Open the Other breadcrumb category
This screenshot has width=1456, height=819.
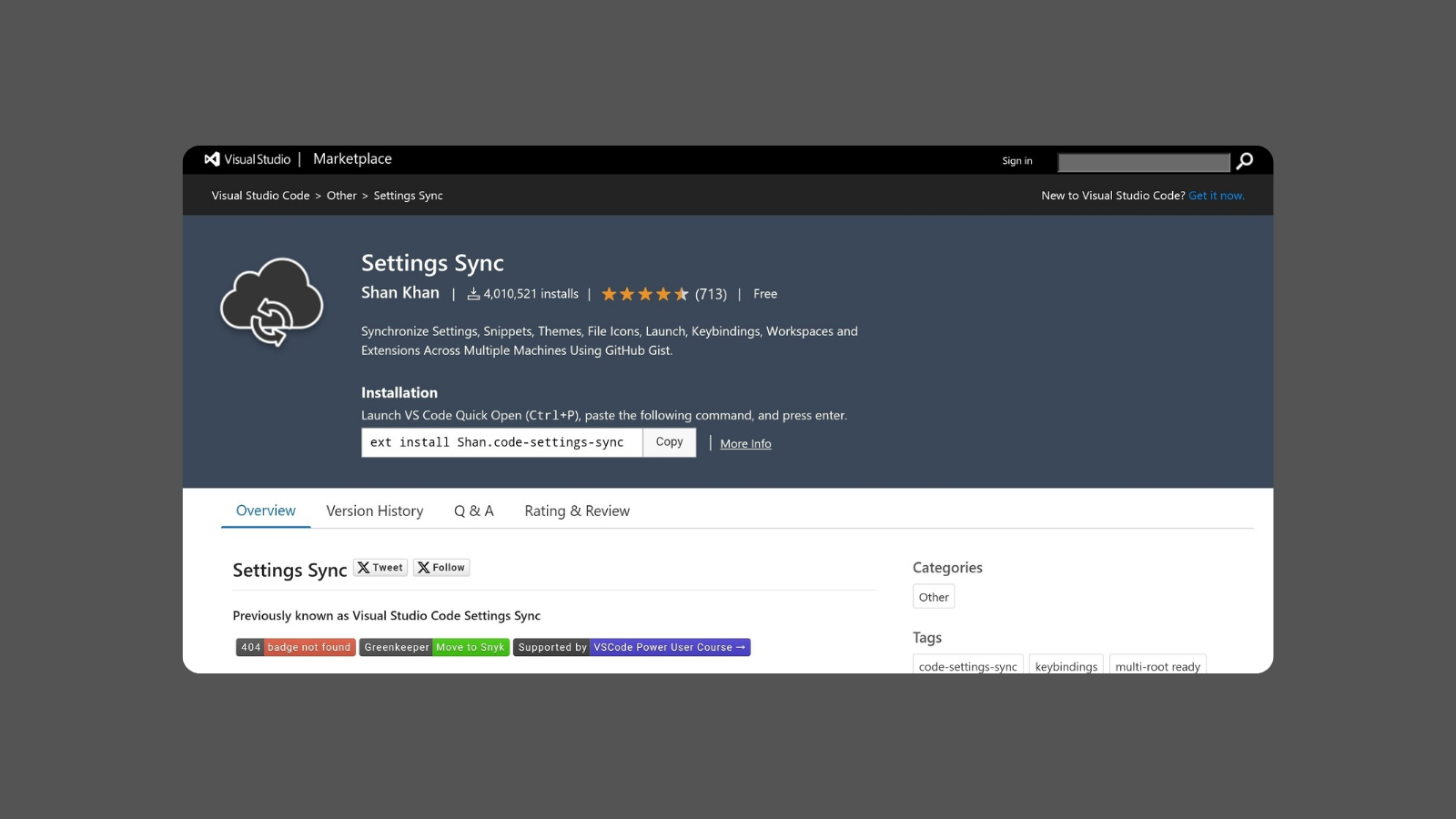[341, 196]
